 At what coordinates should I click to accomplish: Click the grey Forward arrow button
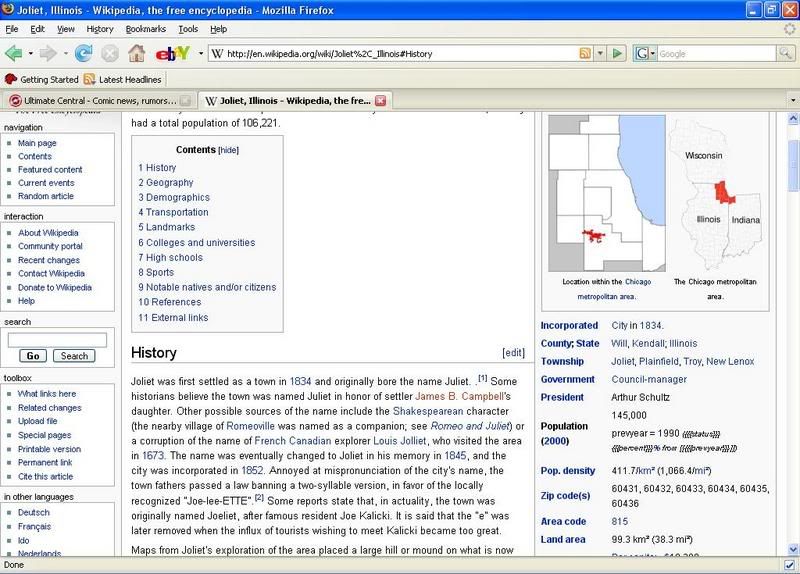[x=47, y=53]
